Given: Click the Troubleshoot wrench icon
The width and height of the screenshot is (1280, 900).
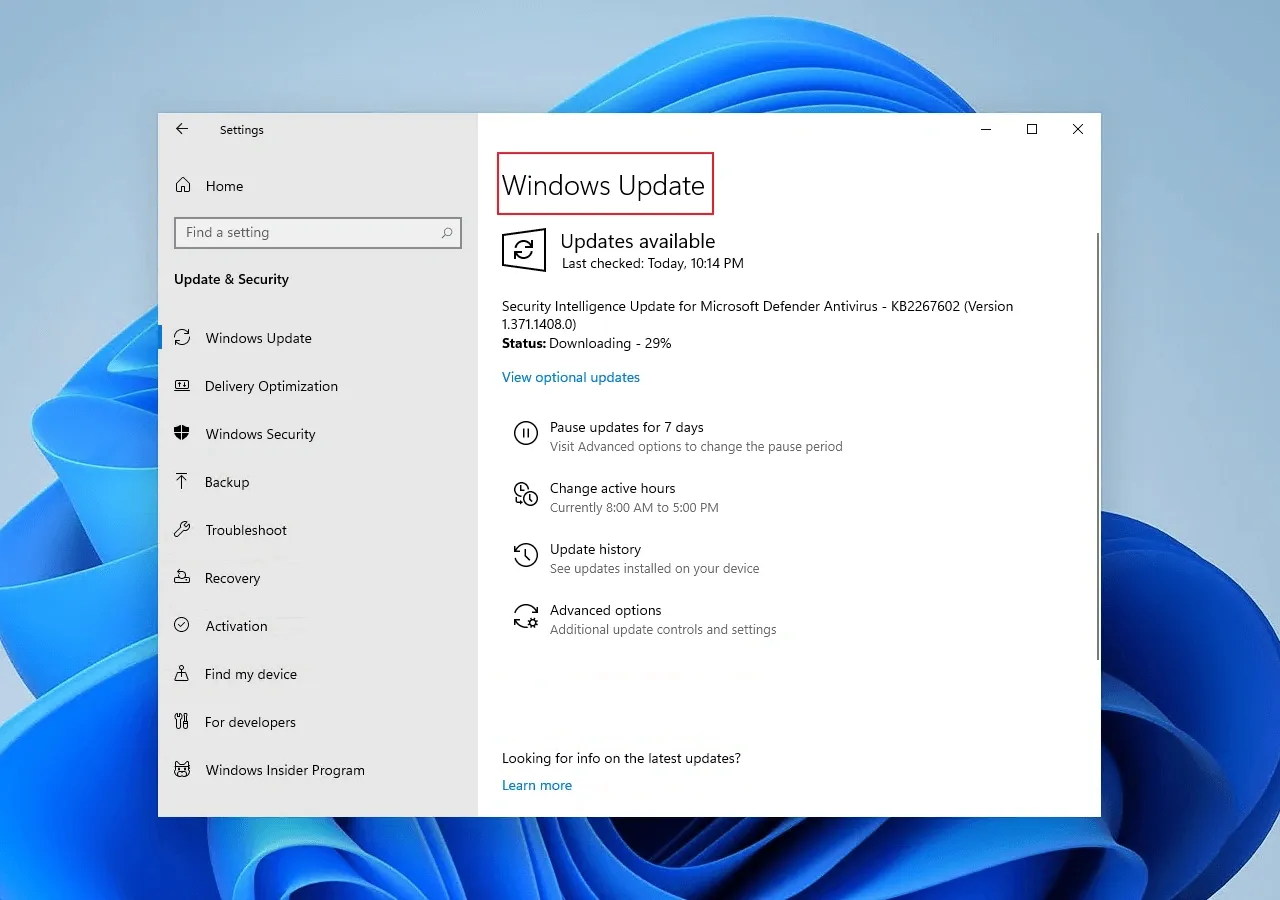Looking at the screenshot, I should point(182,530).
